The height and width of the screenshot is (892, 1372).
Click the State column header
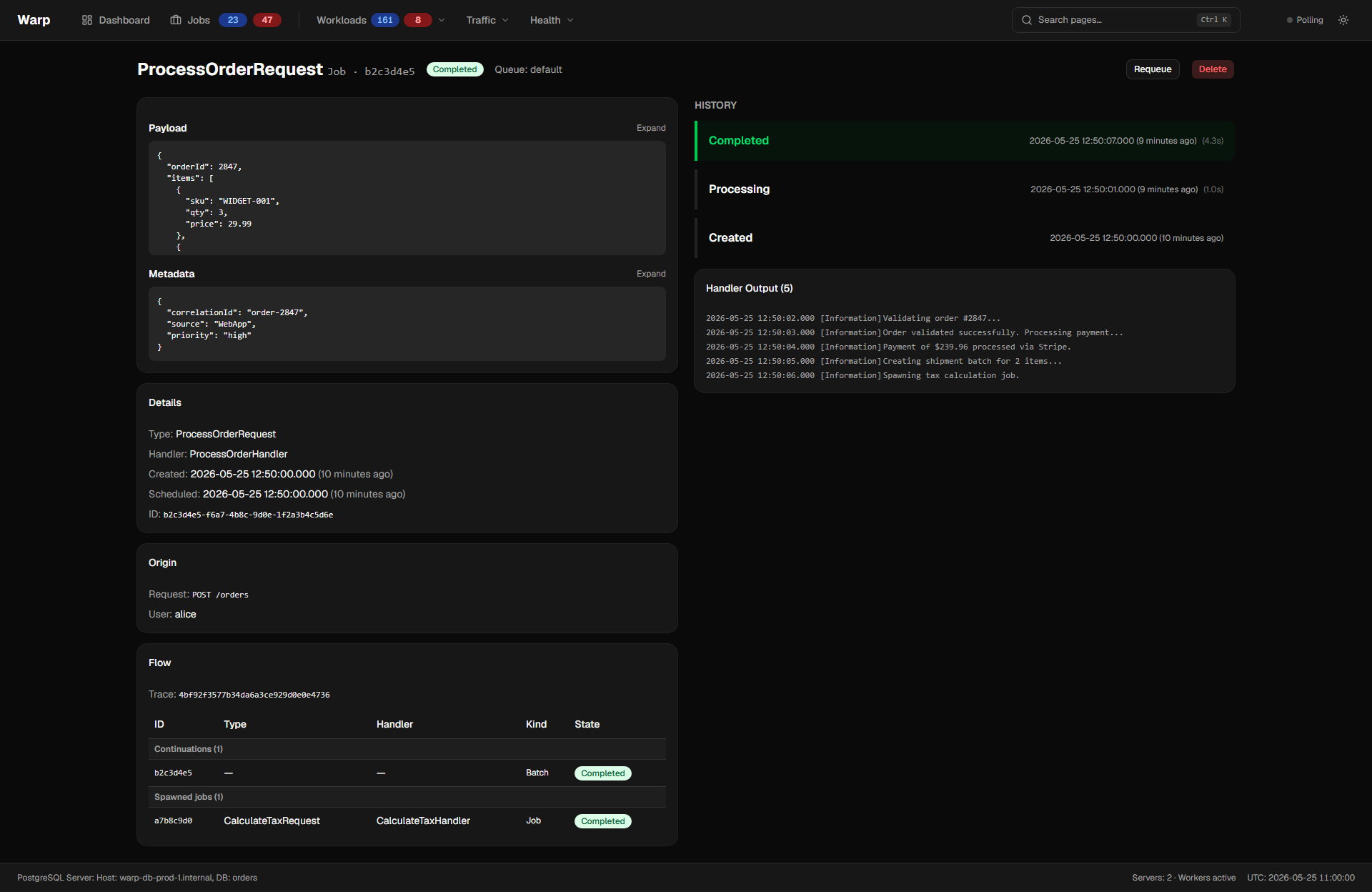click(x=587, y=724)
